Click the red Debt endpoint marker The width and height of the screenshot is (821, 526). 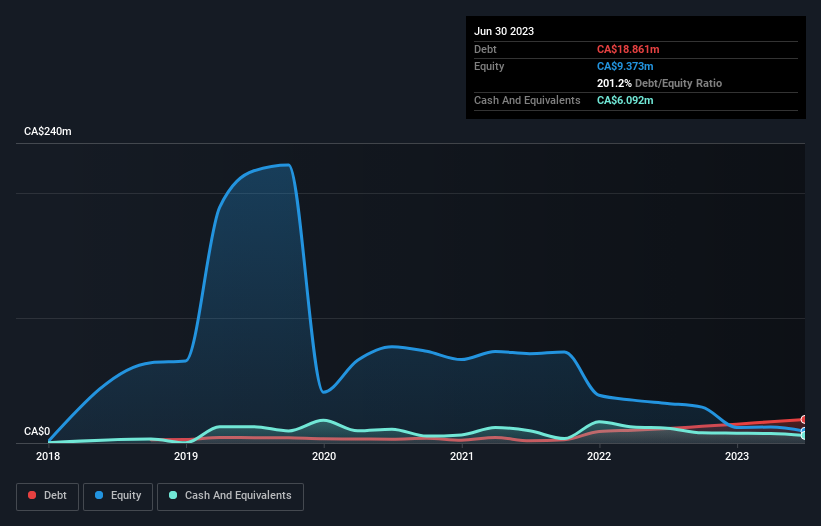tap(804, 420)
